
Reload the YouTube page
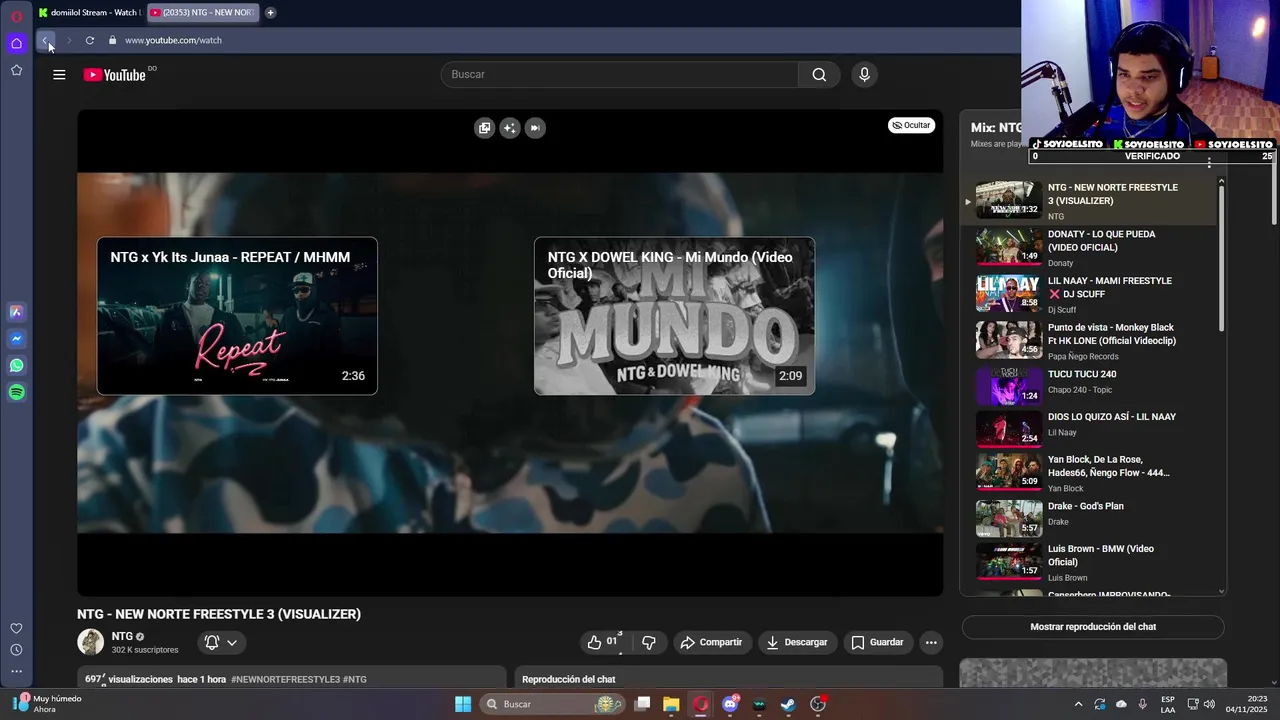pyautogui.click(x=90, y=40)
